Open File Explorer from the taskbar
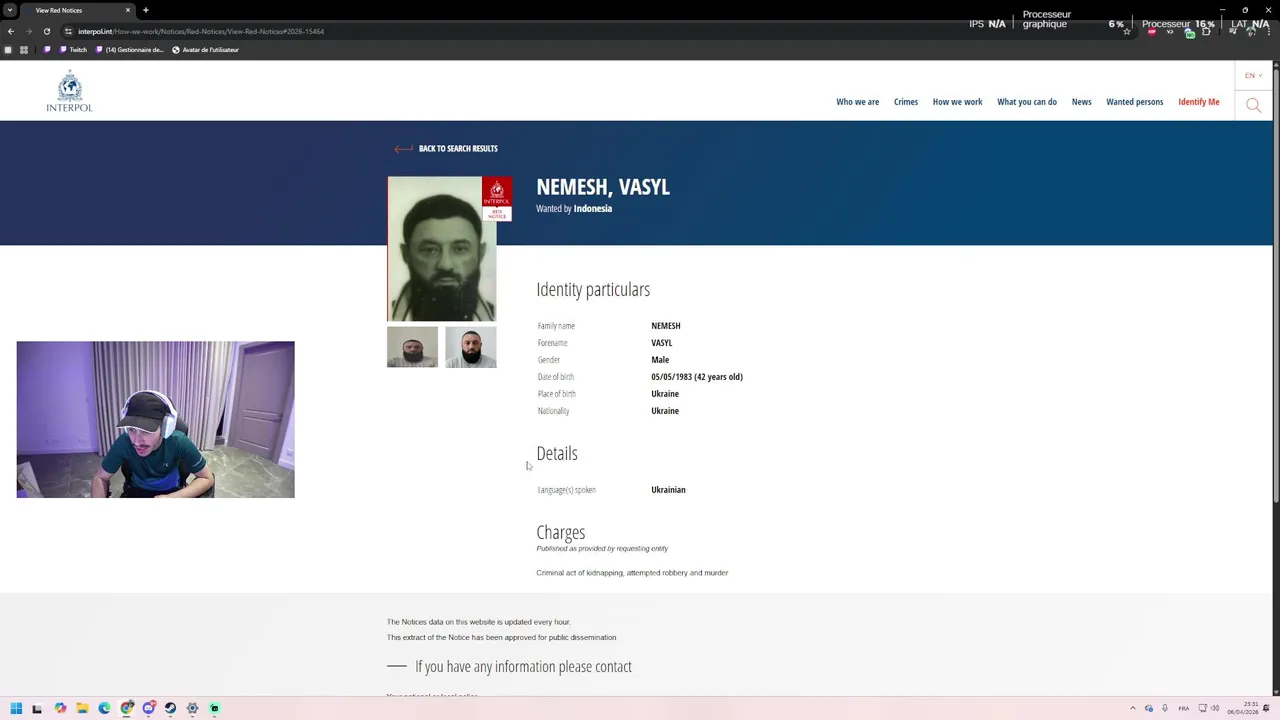The height and width of the screenshot is (720, 1280). coord(82,708)
